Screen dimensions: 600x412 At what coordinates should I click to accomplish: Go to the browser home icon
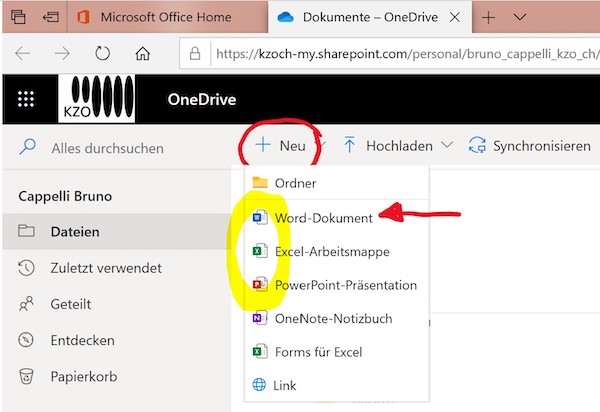tap(143, 53)
